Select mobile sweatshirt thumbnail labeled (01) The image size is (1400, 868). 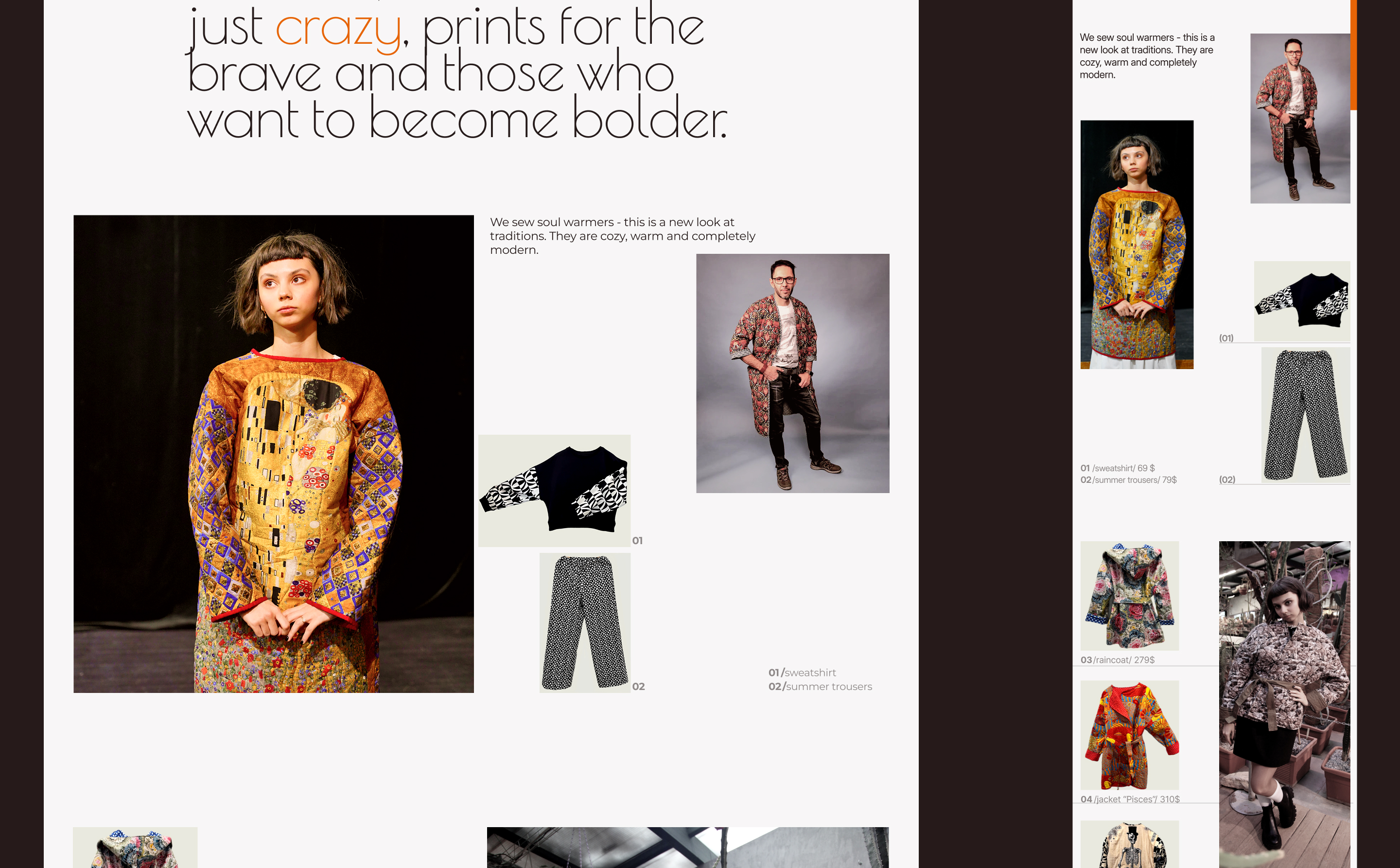(x=1302, y=301)
